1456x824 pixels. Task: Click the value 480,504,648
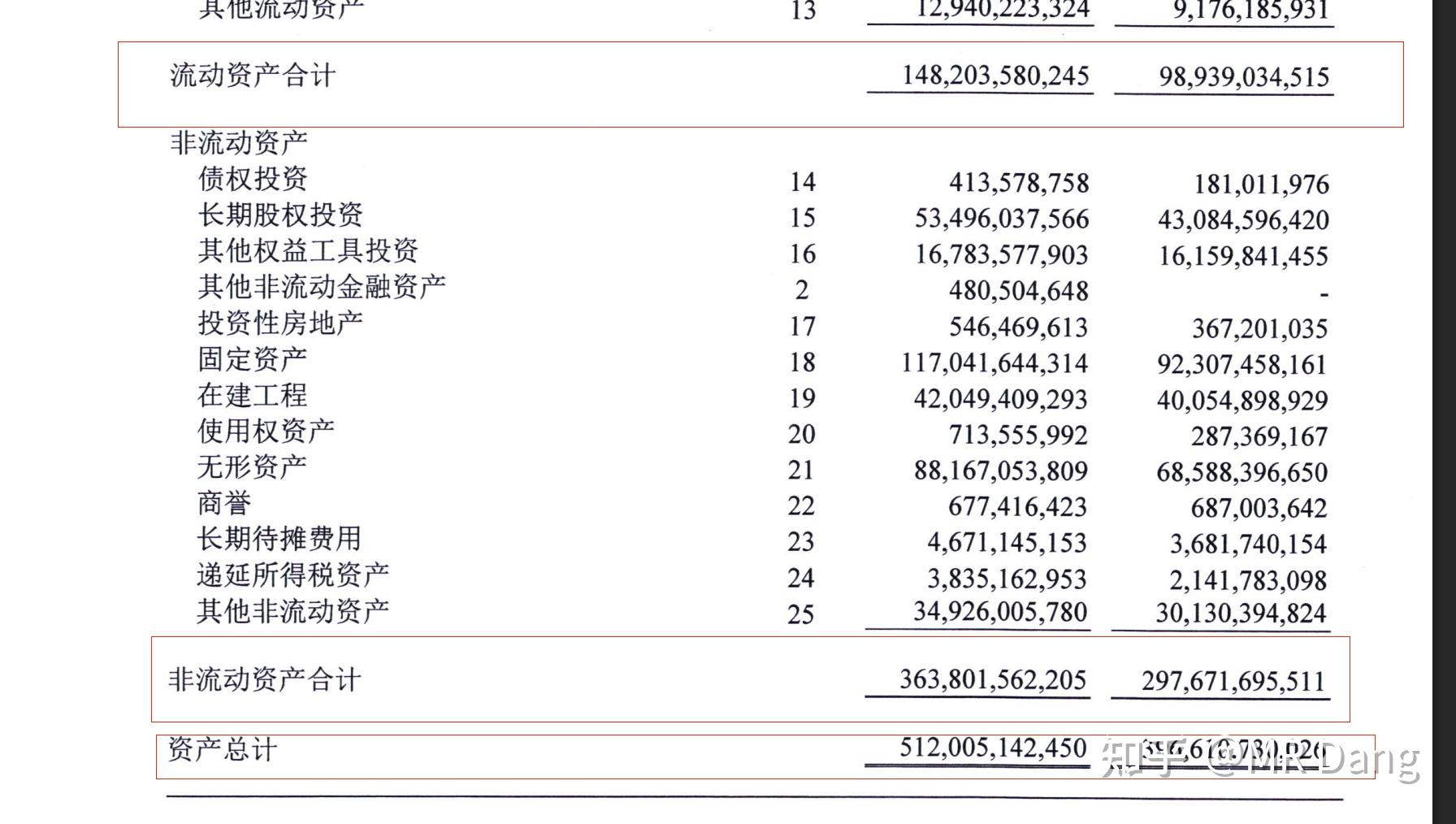[x=1019, y=291]
